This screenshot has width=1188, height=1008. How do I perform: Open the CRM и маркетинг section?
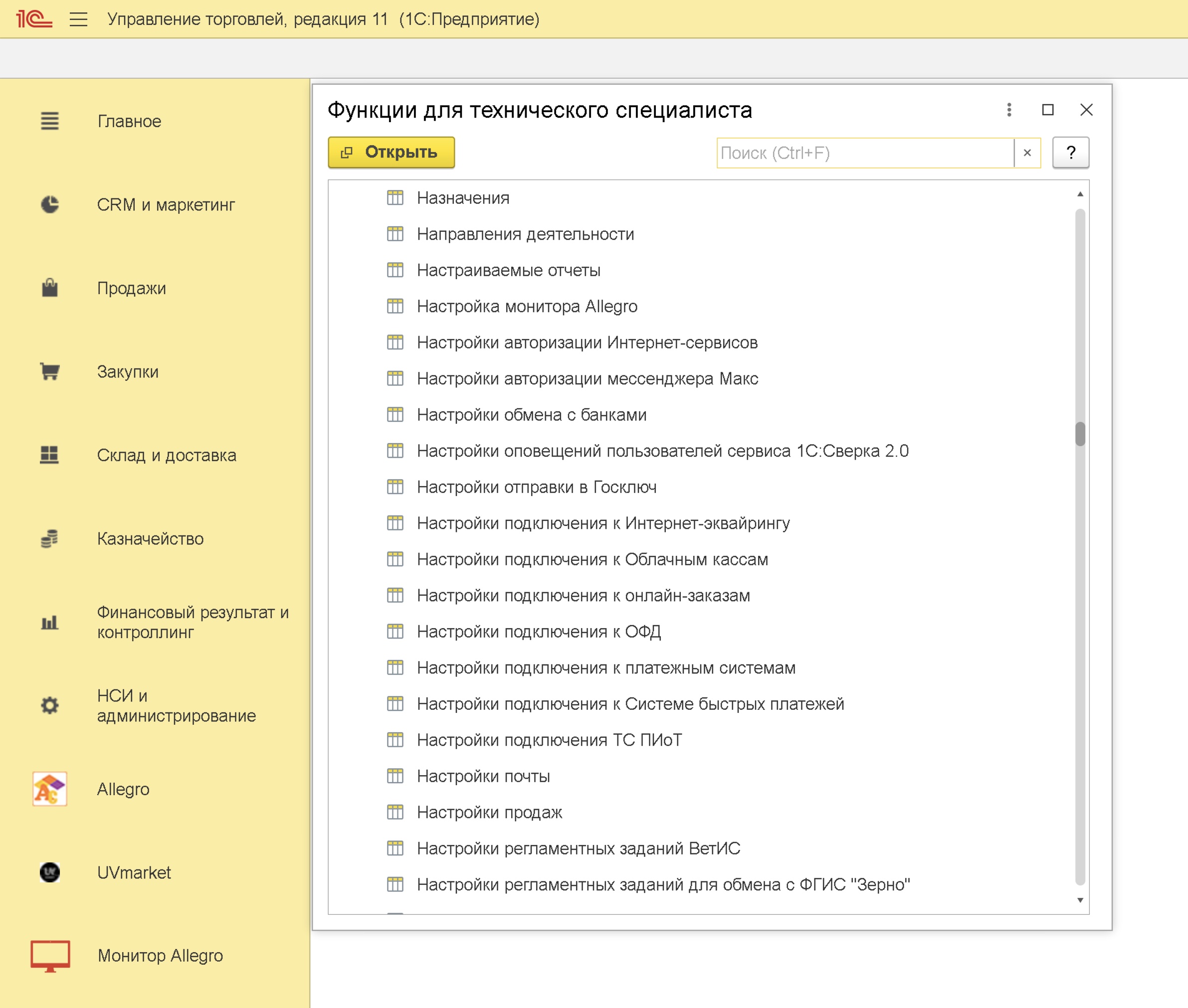(166, 204)
